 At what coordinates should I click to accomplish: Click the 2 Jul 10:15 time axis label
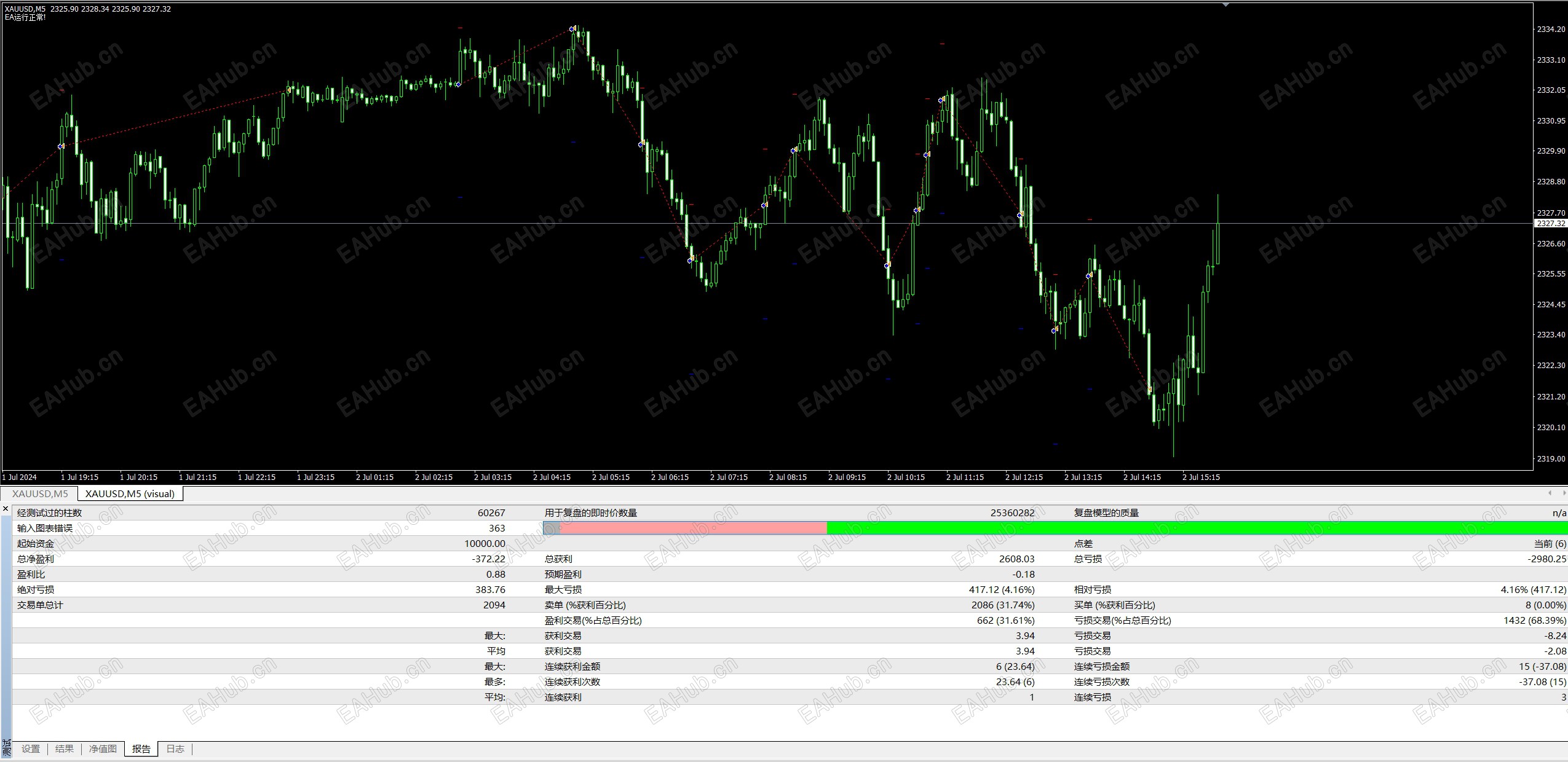point(906,477)
